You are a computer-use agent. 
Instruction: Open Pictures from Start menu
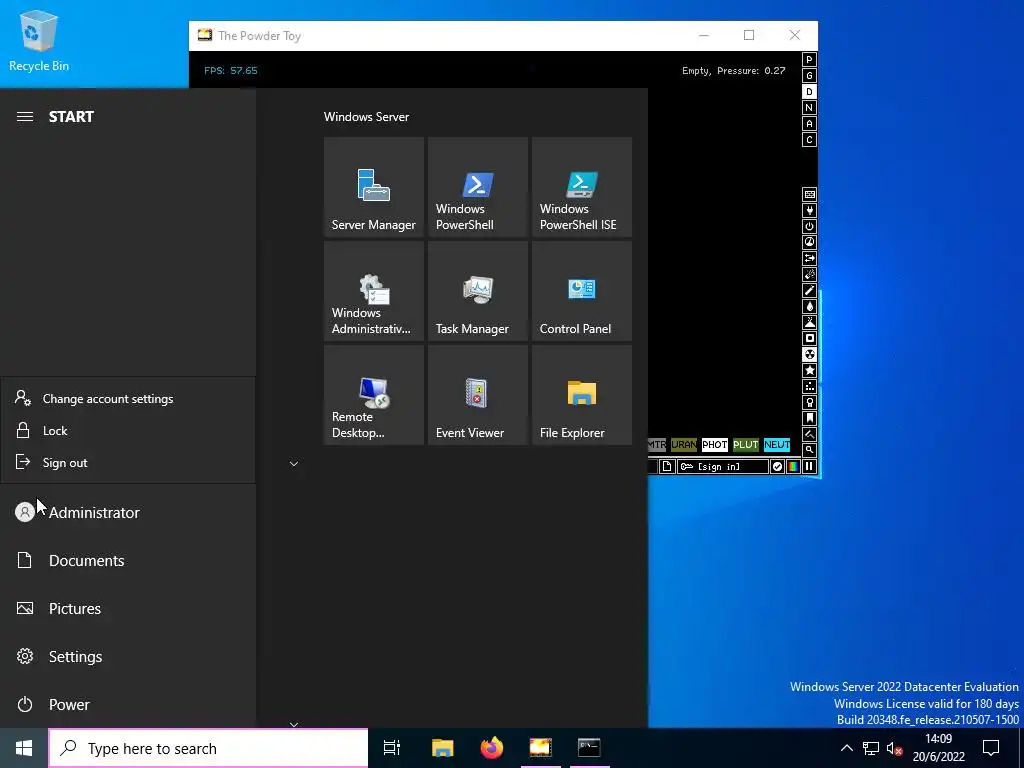coord(128,609)
